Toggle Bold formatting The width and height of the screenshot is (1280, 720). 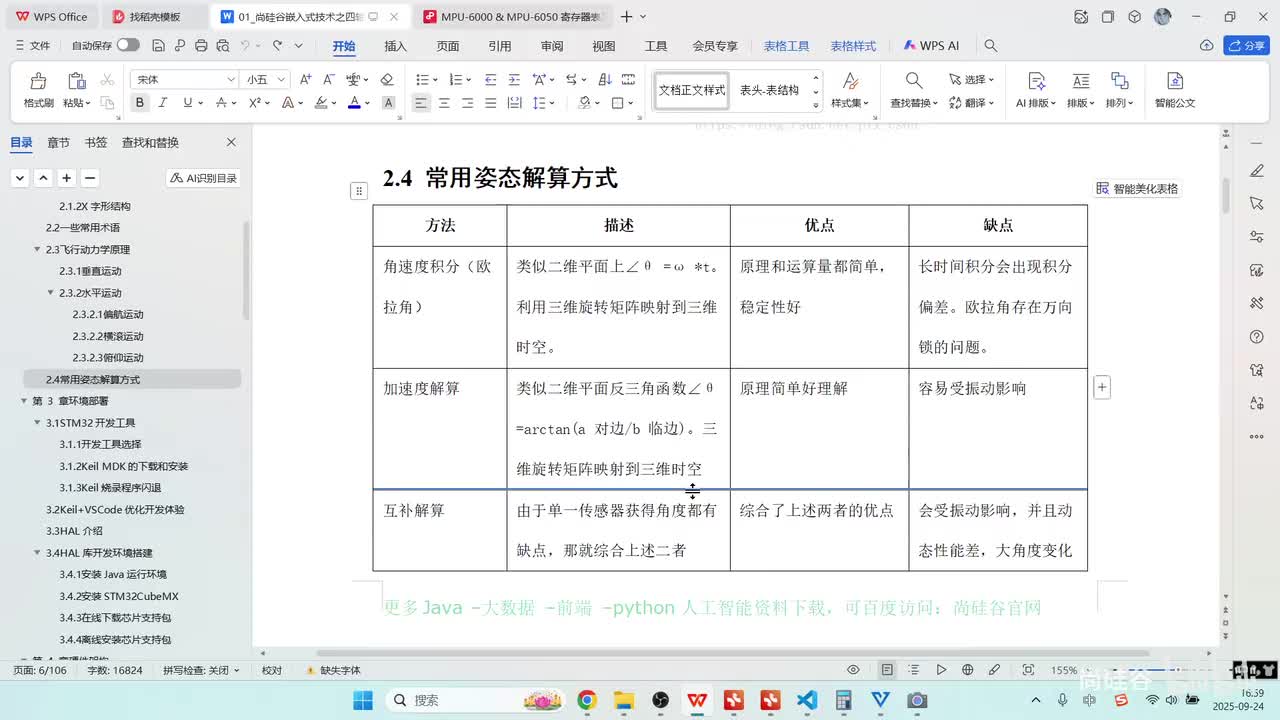point(139,103)
